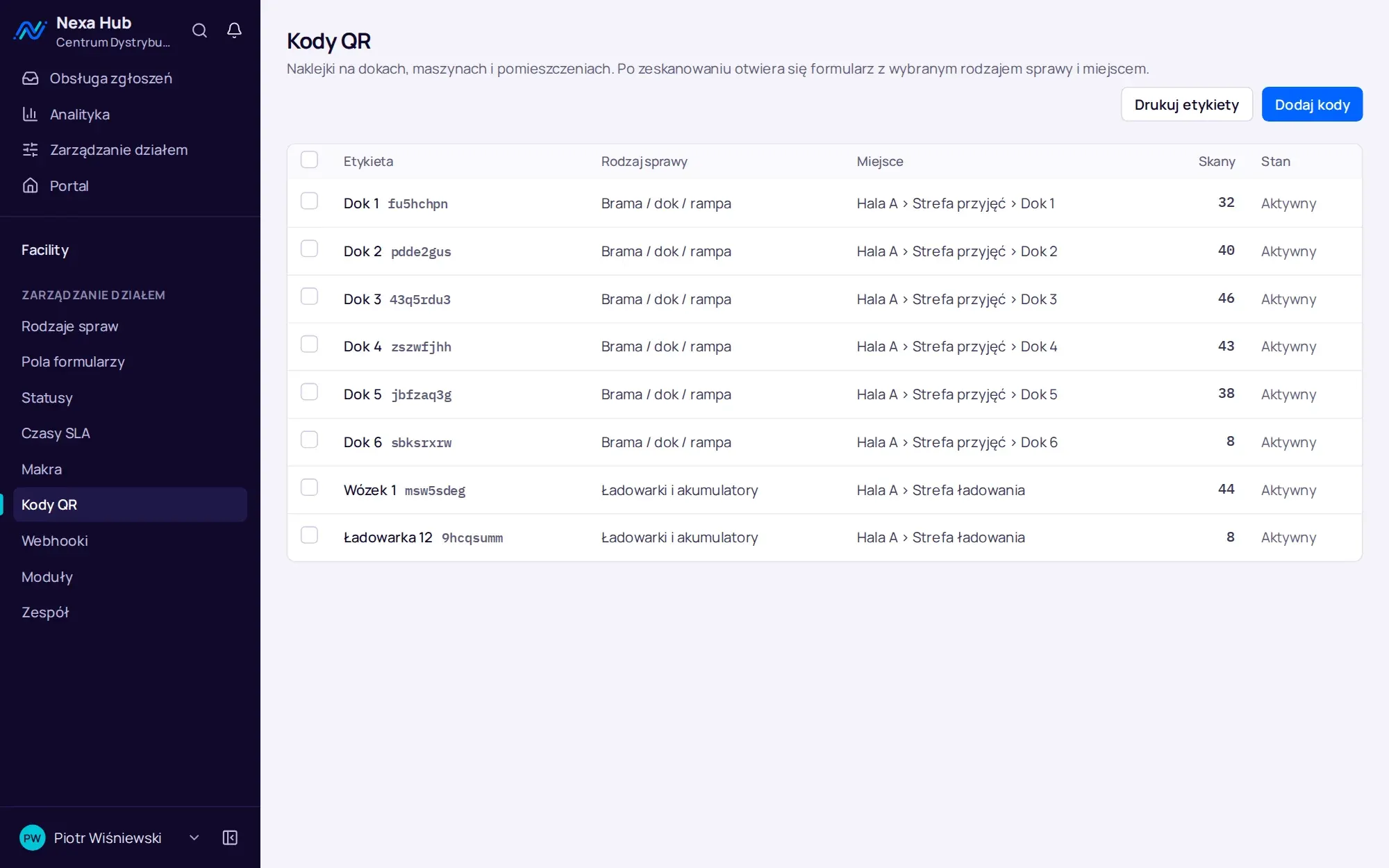This screenshot has width=1389, height=868.
Task: Click the Drukuj etykiety button
Action: [x=1186, y=105]
